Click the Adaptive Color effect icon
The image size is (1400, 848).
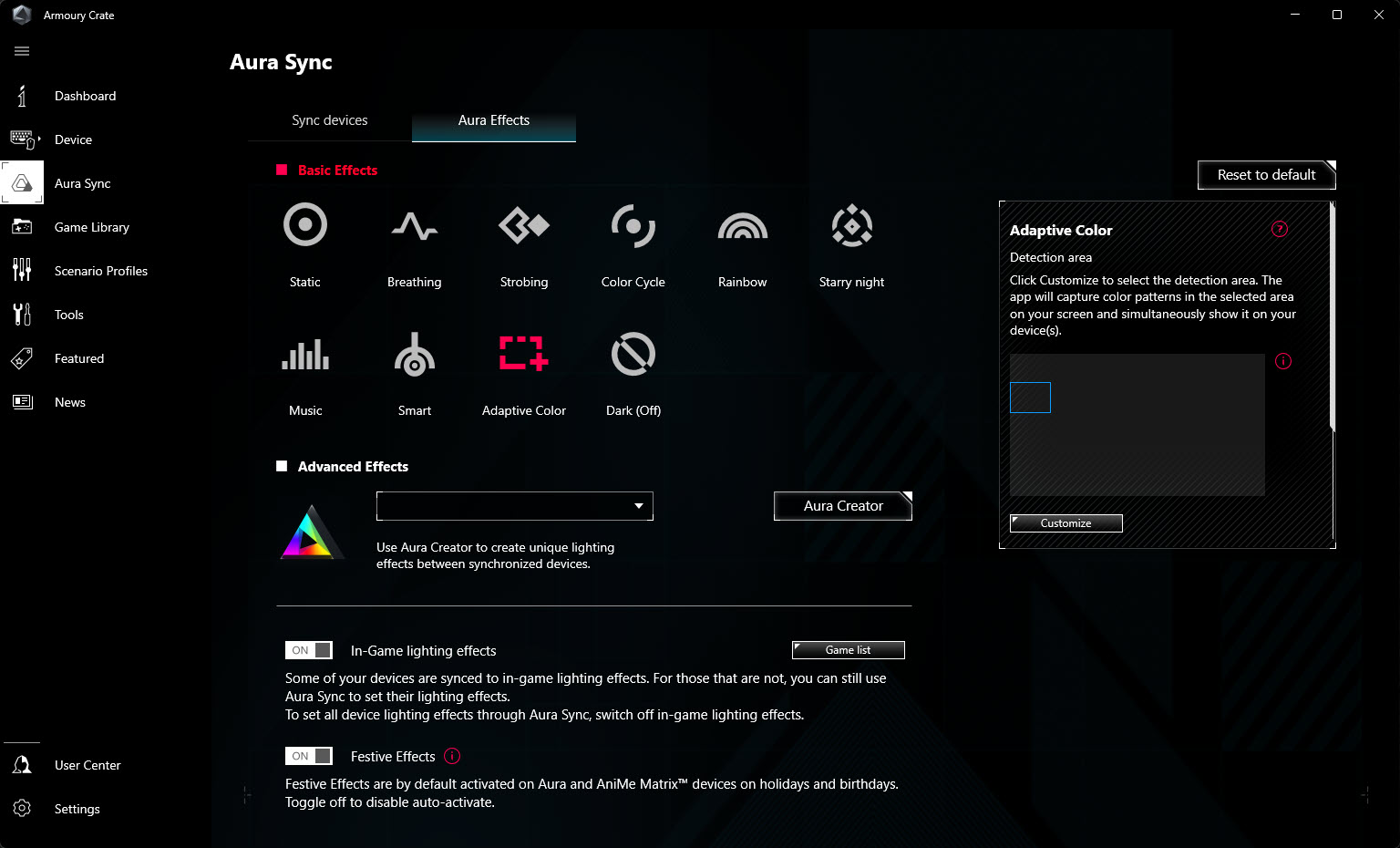pos(524,354)
